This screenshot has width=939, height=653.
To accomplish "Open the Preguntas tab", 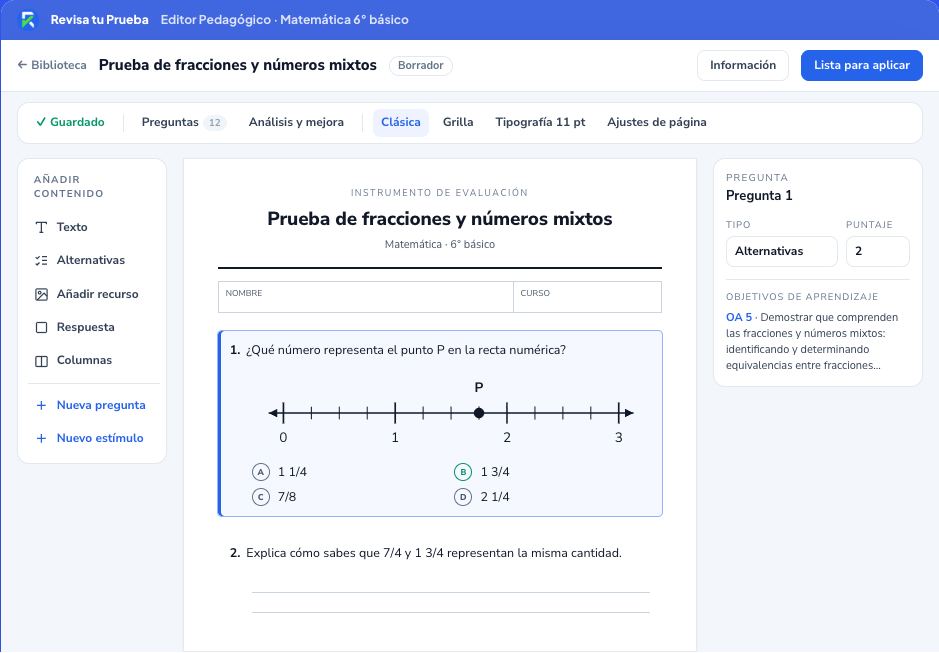I will [x=183, y=122].
